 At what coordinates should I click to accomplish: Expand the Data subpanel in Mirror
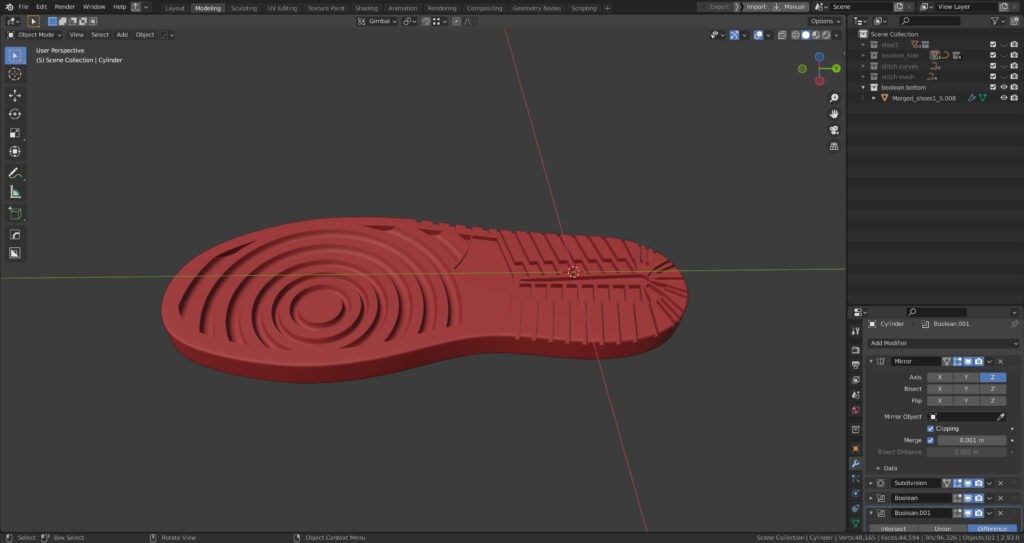pos(878,469)
